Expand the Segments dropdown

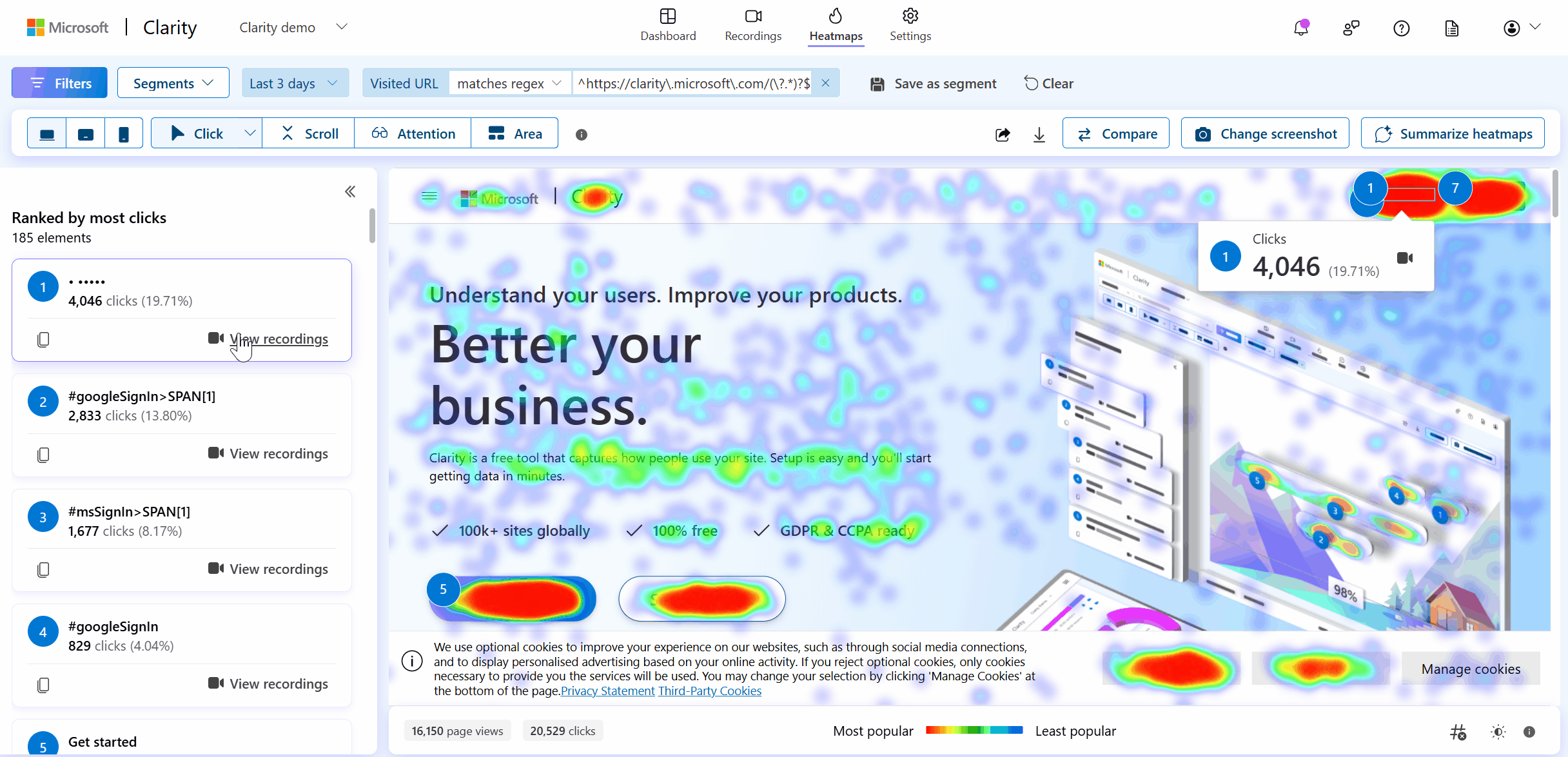[x=173, y=83]
